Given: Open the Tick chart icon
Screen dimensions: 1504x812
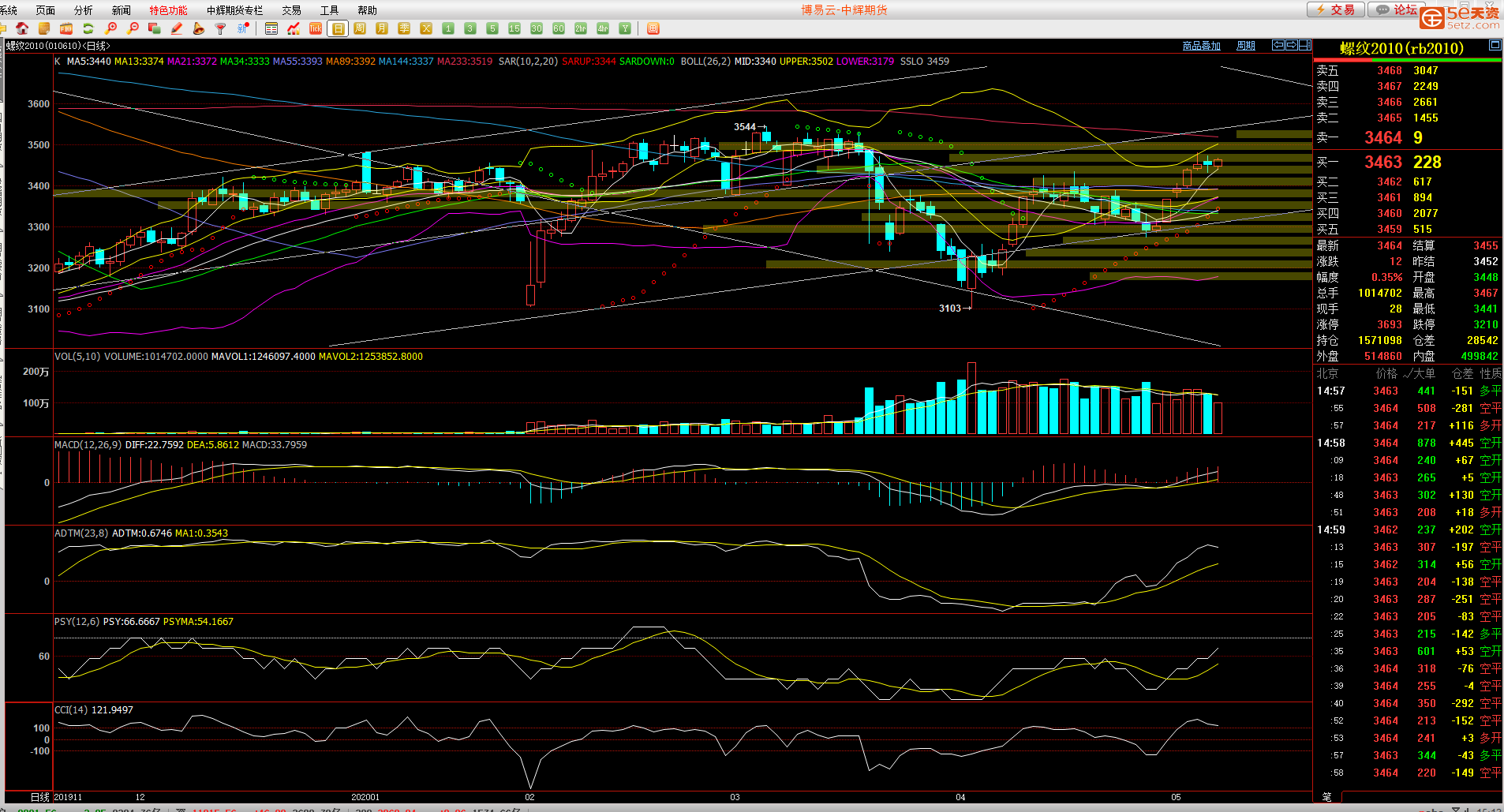Looking at the screenshot, I should (x=316, y=28).
